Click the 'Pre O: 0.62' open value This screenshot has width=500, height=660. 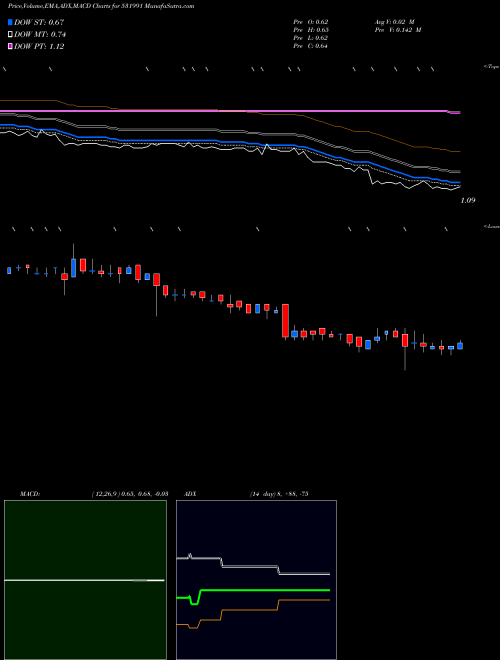[x=311, y=22]
